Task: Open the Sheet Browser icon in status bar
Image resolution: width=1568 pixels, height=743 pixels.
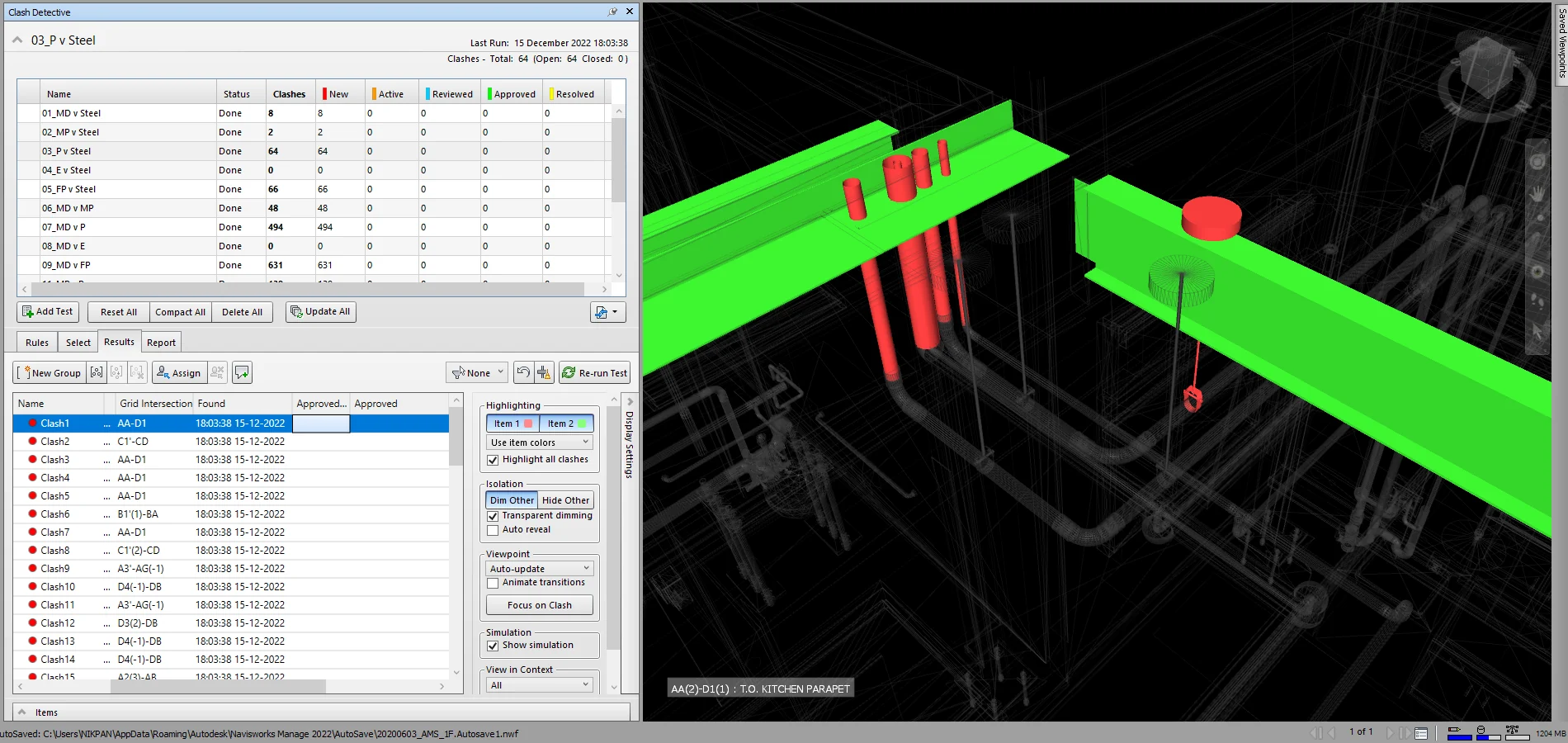Action: coord(1421,732)
